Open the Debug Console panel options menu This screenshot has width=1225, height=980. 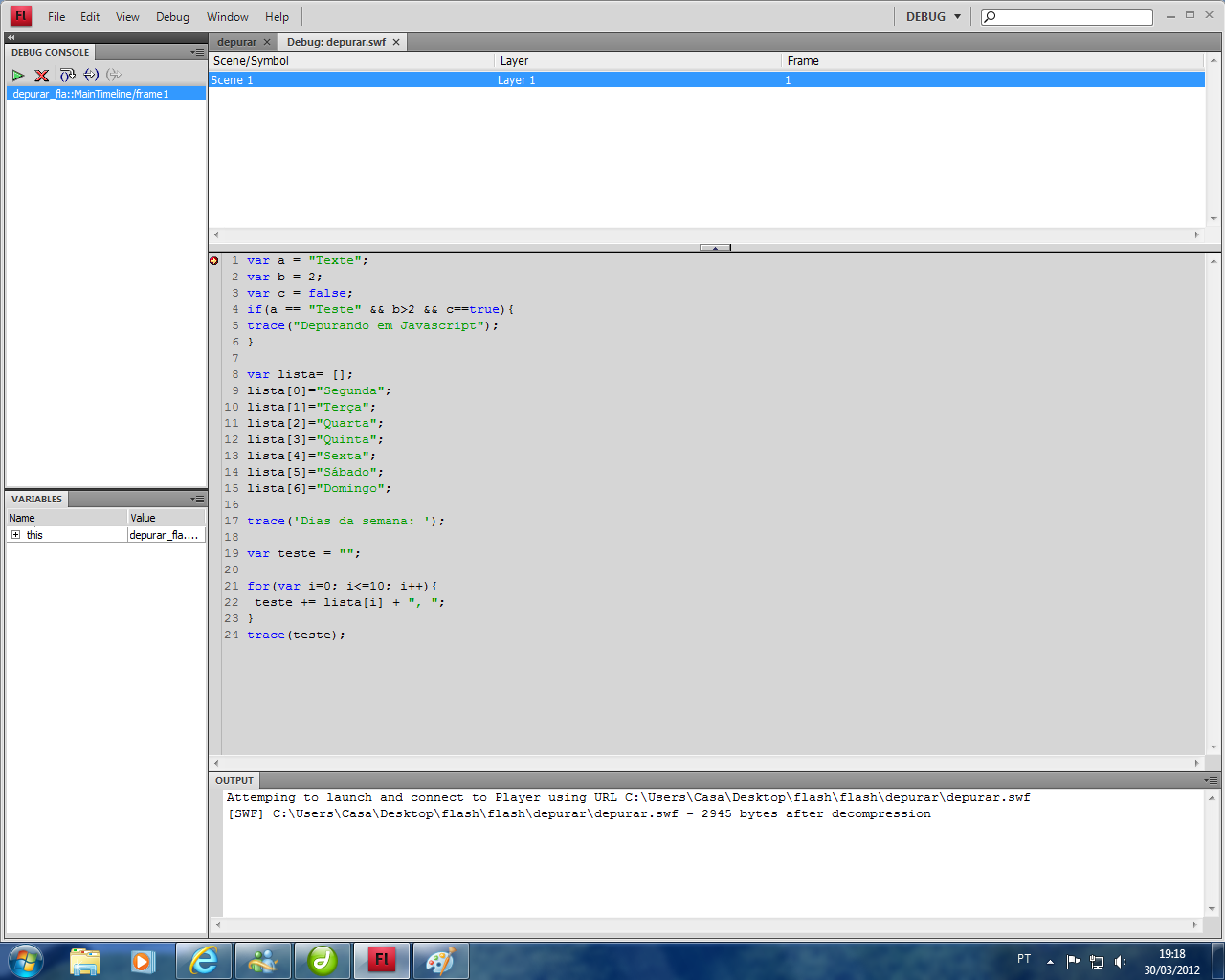[x=197, y=52]
